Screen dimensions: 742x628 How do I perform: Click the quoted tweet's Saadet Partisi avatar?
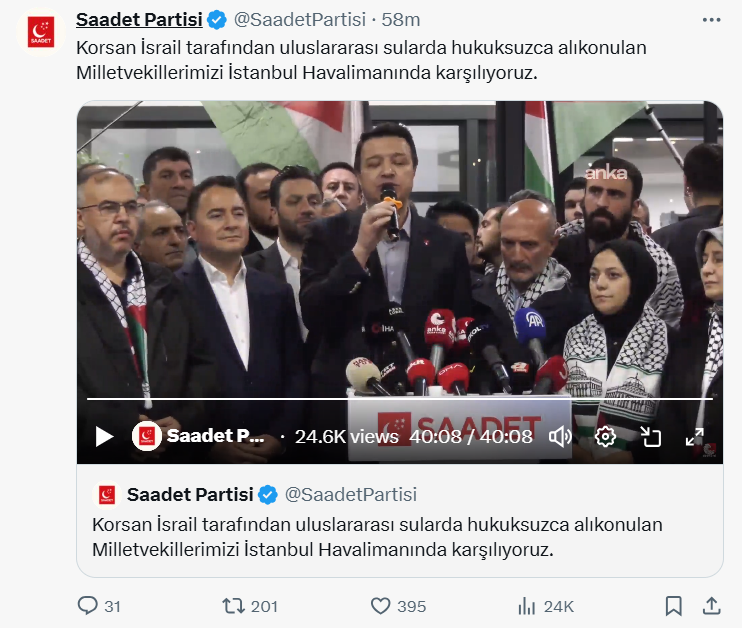(x=107, y=495)
